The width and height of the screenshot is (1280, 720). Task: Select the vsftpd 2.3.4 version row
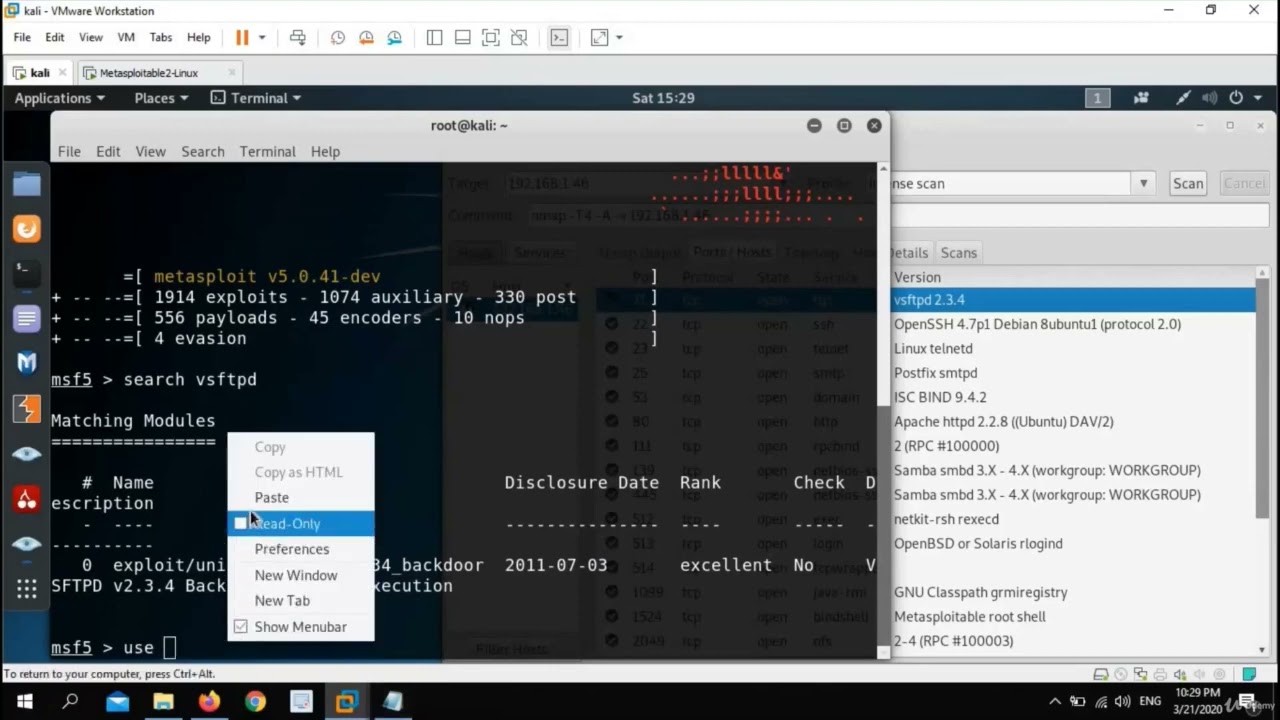click(x=1073, y=300)
